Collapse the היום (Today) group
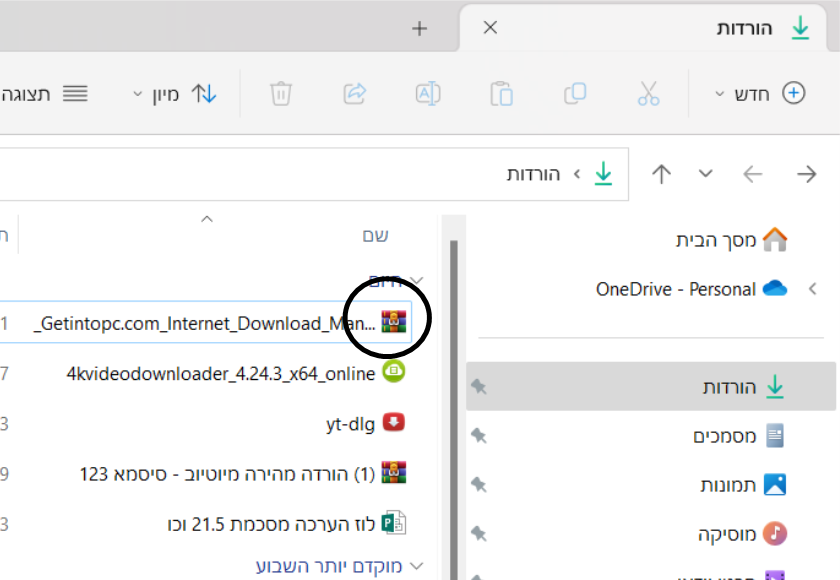The height and width of the screenshot is (580, 840). pyautogui.click(x=417, y=281)
